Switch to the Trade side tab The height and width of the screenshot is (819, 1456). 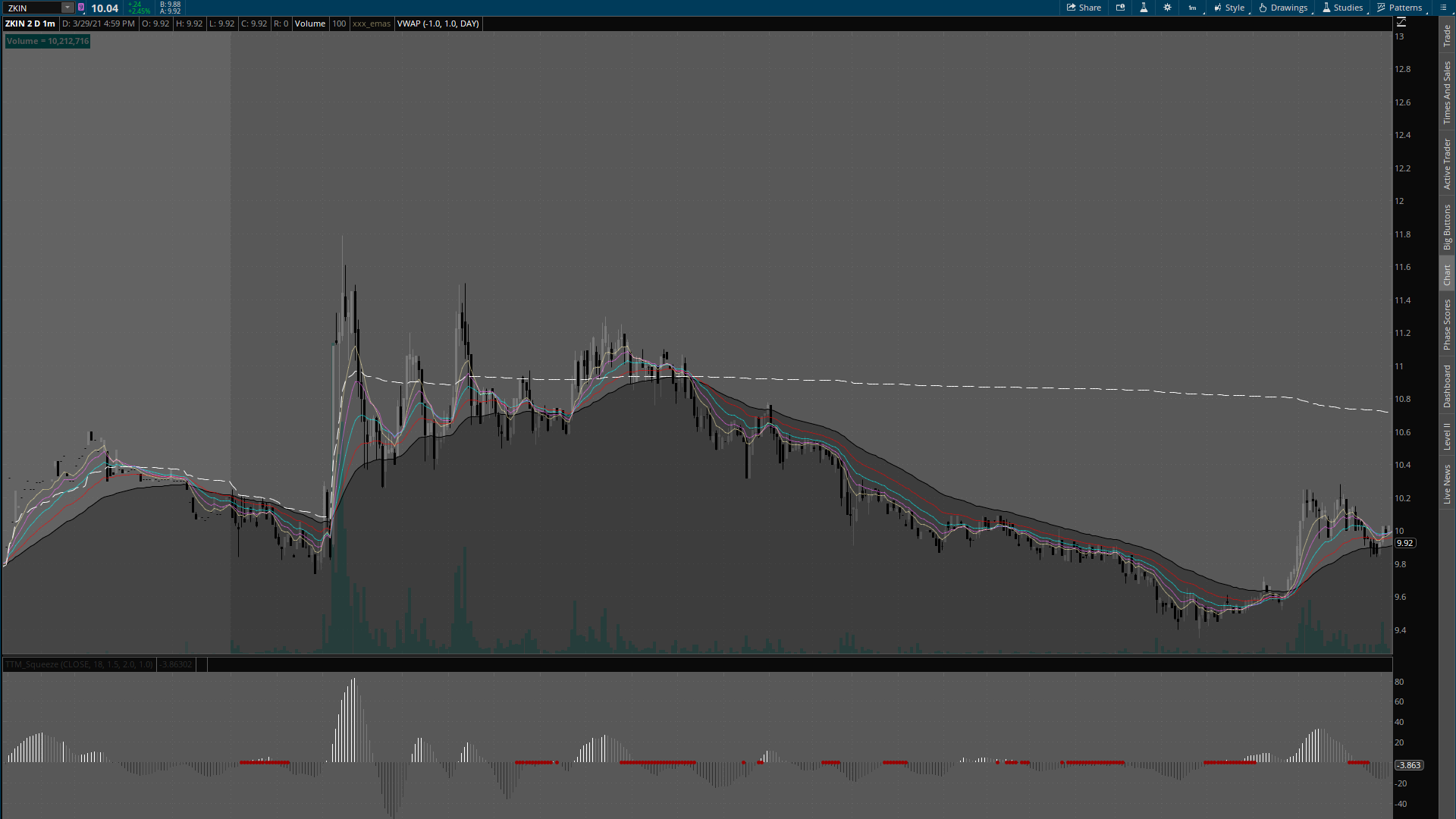[1447, 36]
